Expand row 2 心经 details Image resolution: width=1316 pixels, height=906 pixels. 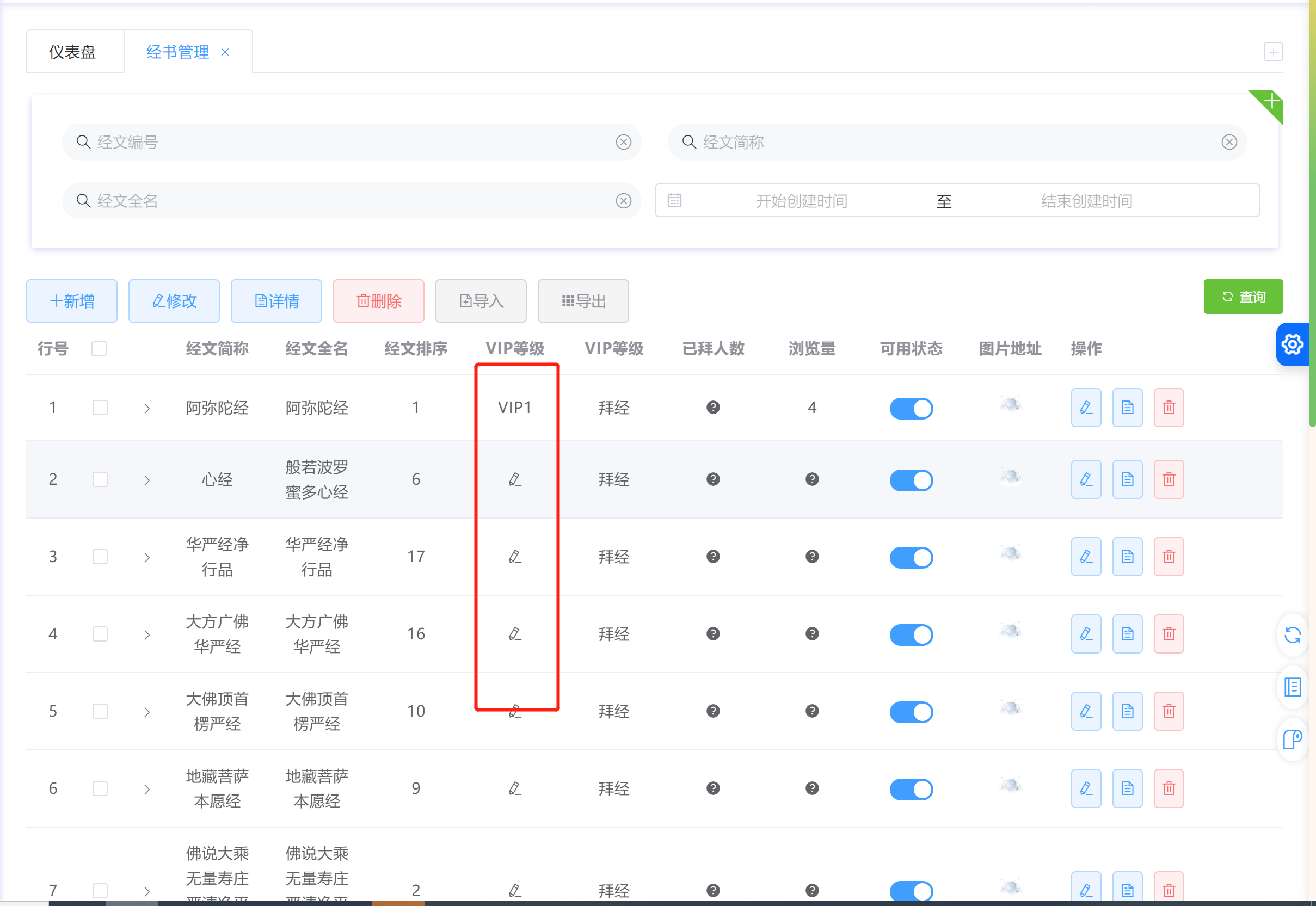click(x=147, y=480)
